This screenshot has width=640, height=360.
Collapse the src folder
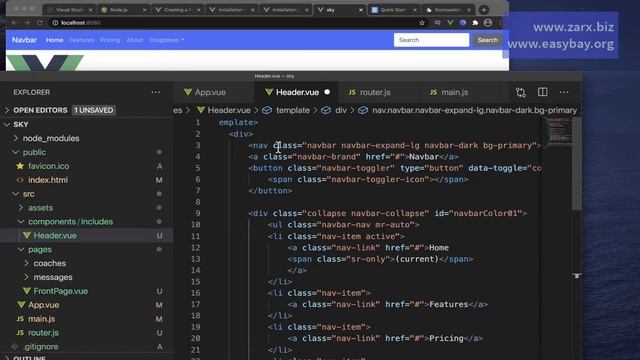click(16, 194)
